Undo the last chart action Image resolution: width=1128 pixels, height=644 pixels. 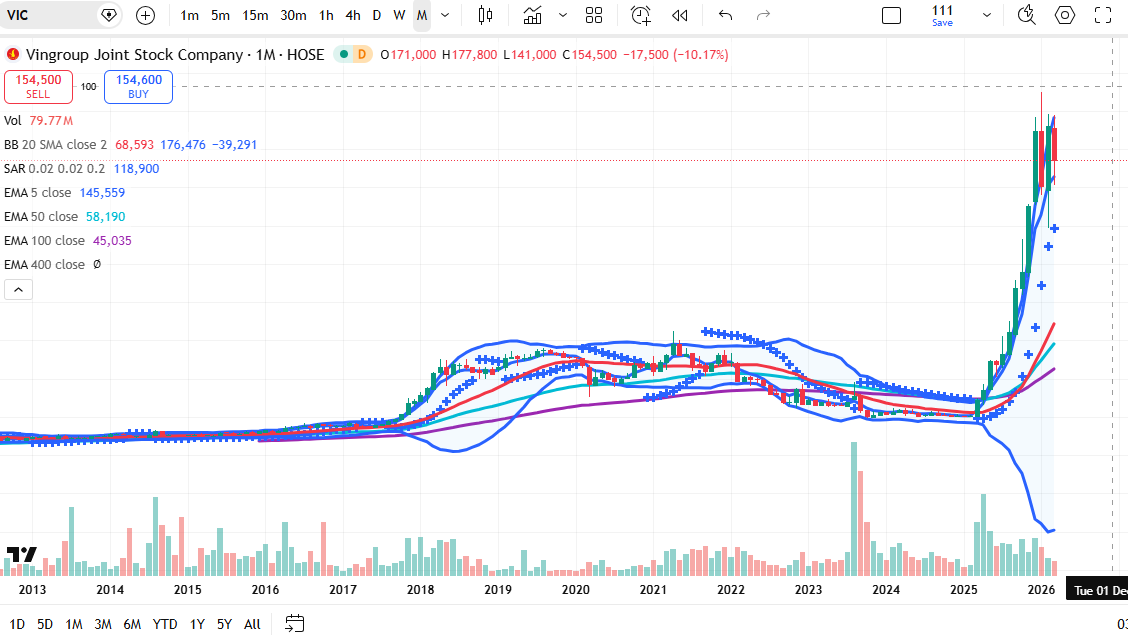pos(725,15)
